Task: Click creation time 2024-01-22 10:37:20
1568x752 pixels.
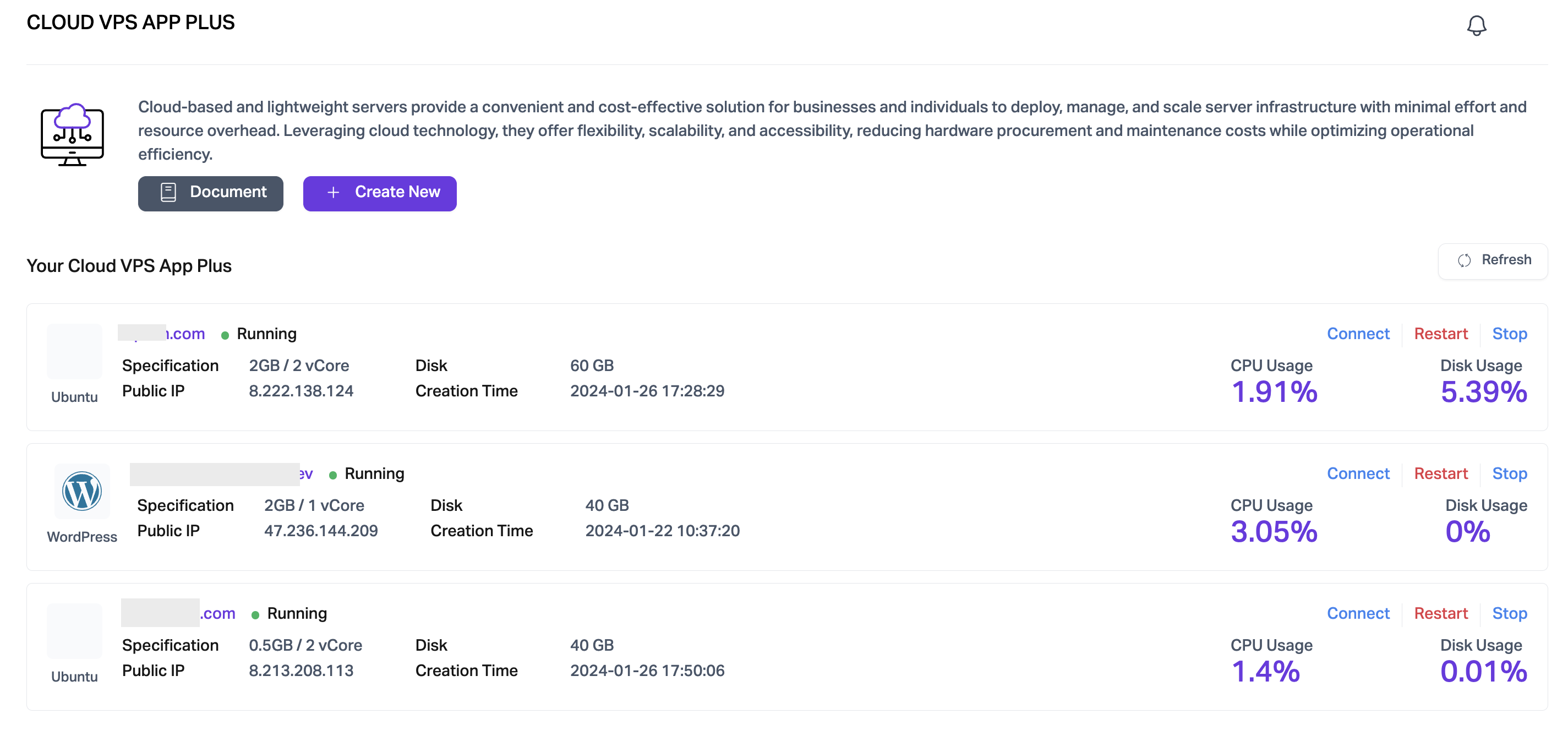Action: (662, 531)
